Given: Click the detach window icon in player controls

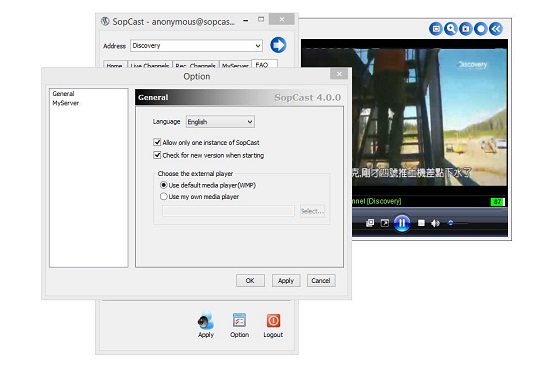Looking at the screenshot, I should click(x=370, y=223).
